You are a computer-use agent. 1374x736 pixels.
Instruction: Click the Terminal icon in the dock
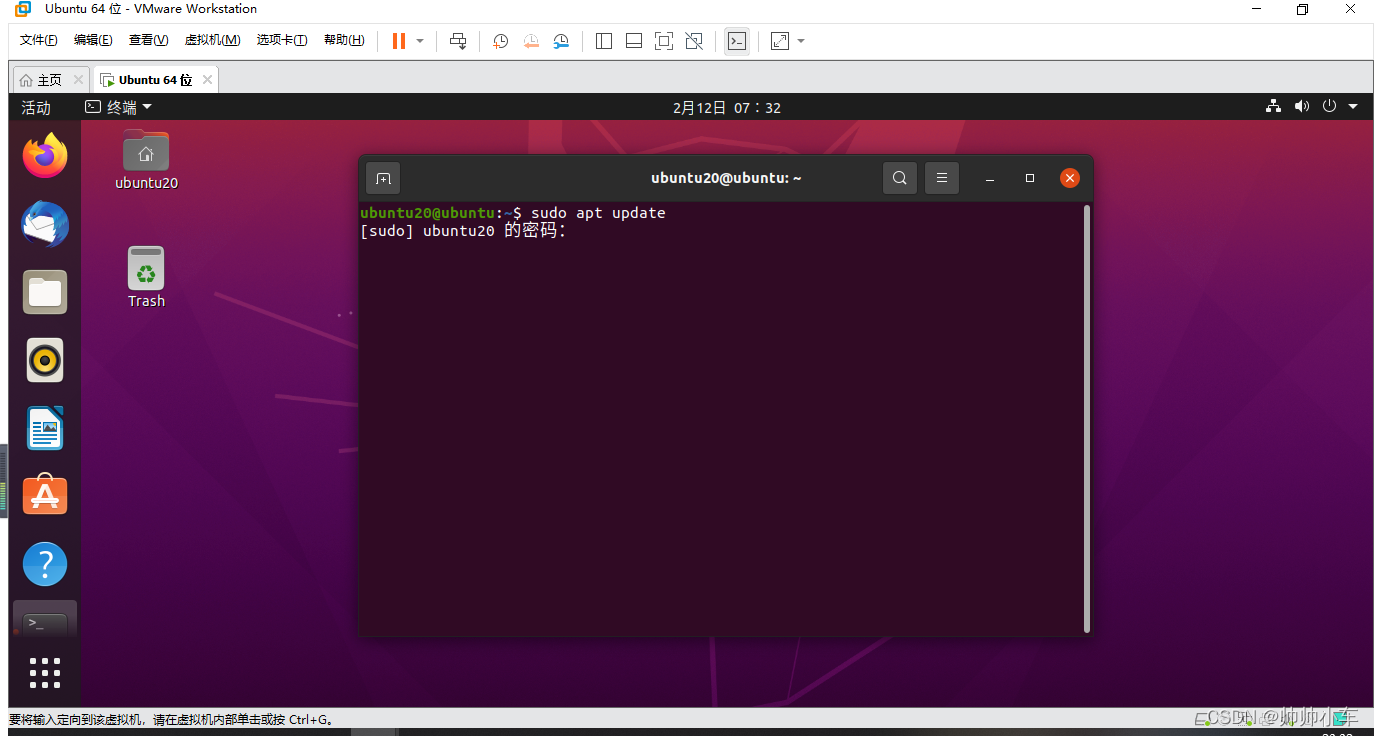pos(45,621)
